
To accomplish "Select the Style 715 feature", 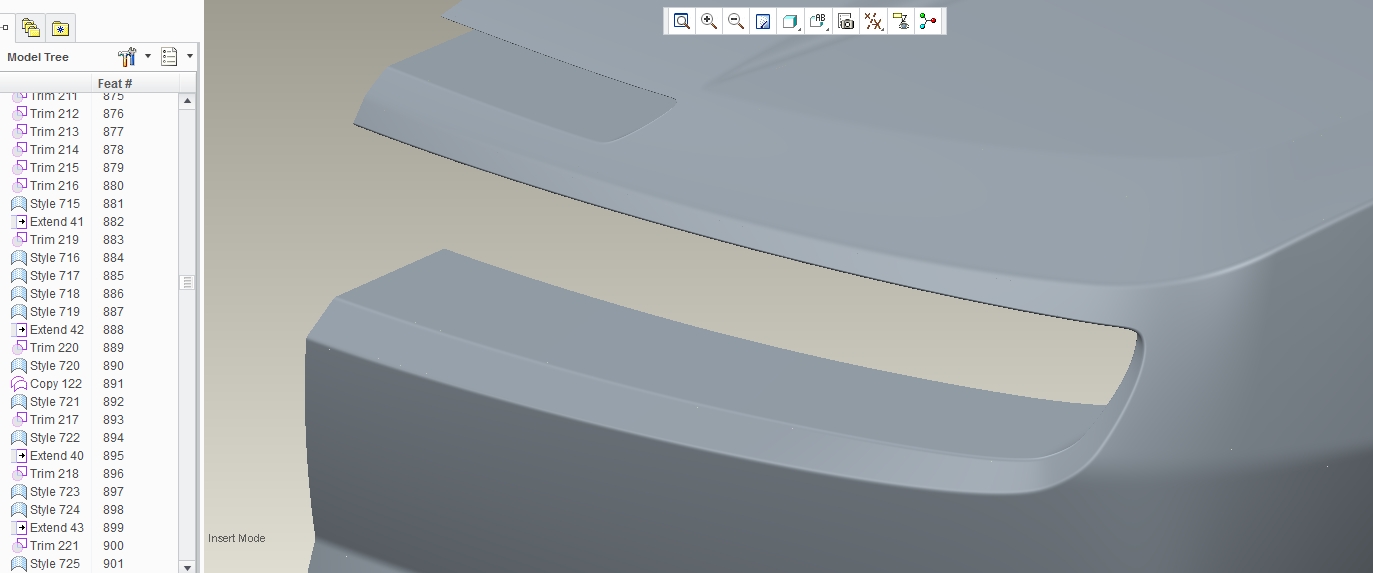I will click(x=45, y=204).
